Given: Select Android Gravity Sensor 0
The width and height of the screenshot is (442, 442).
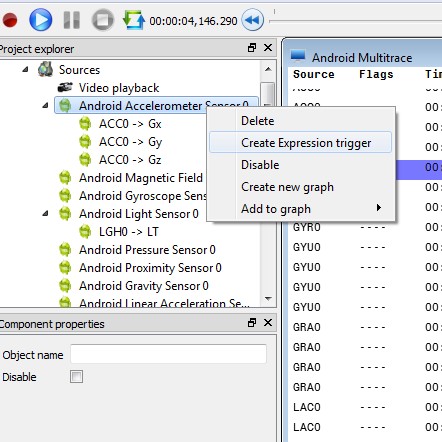Looking at the screenshot, I should click(144, 286).
